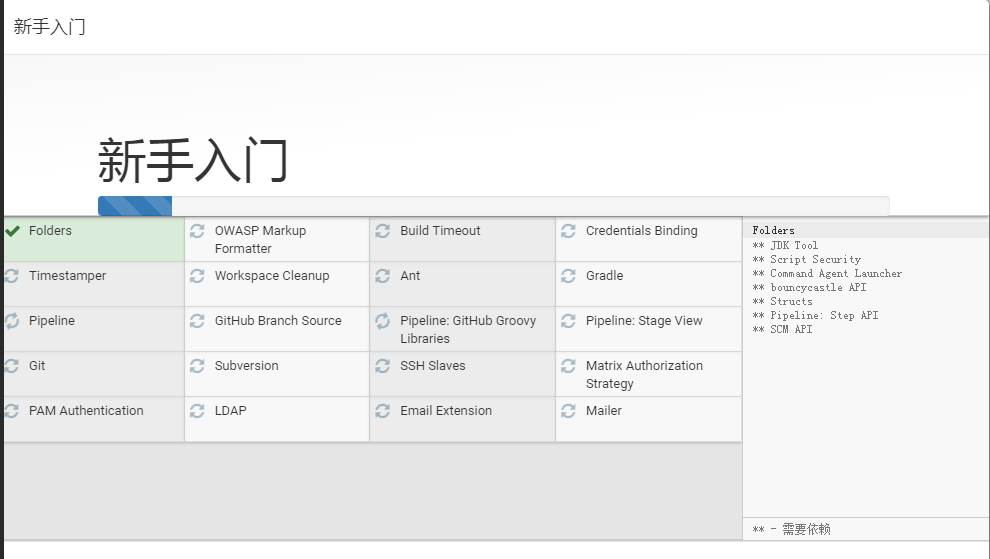Viewport: 990px width, 559px height.
Task: Click the pending sync icon beside OWASP Markup Formatter
Action: tap(197, 231)
